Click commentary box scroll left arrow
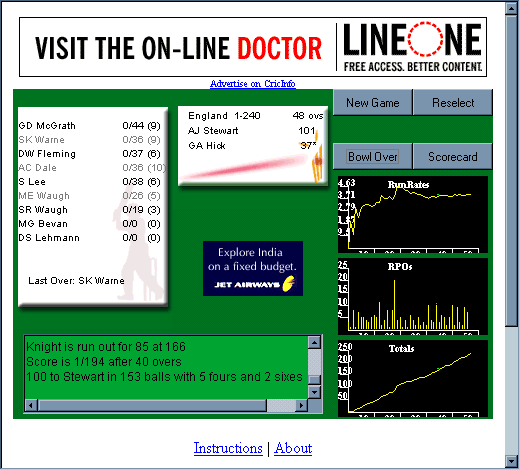 click(31, 405)
